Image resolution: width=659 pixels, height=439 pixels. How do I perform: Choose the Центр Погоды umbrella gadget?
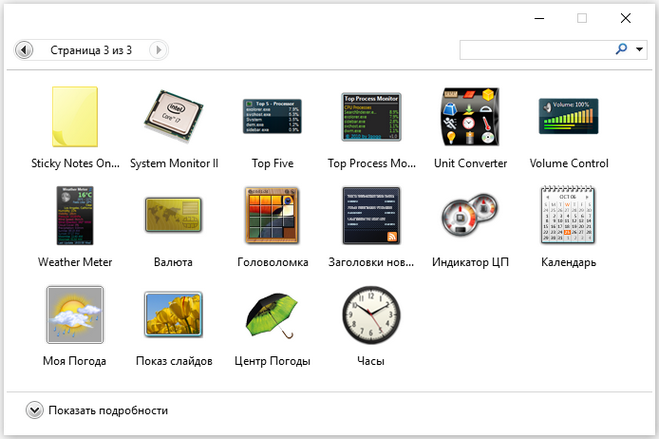[273, 315]
